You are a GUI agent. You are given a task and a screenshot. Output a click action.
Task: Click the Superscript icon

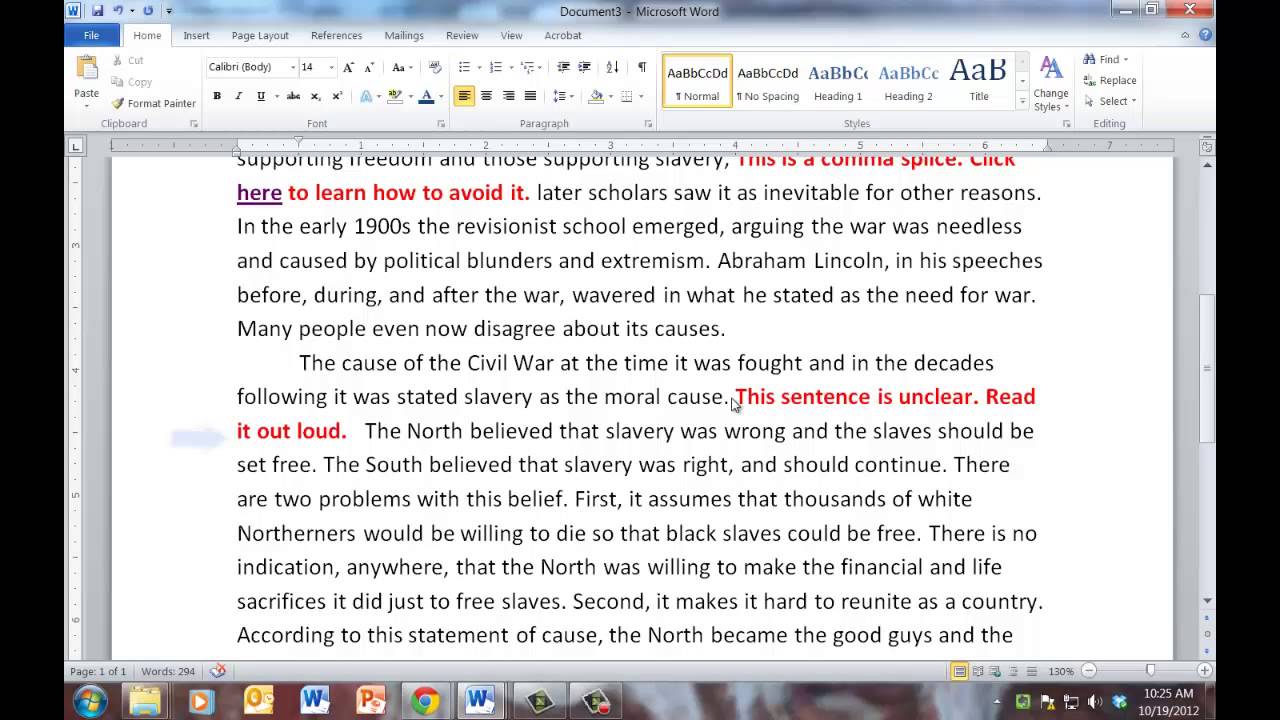point(337,96)
